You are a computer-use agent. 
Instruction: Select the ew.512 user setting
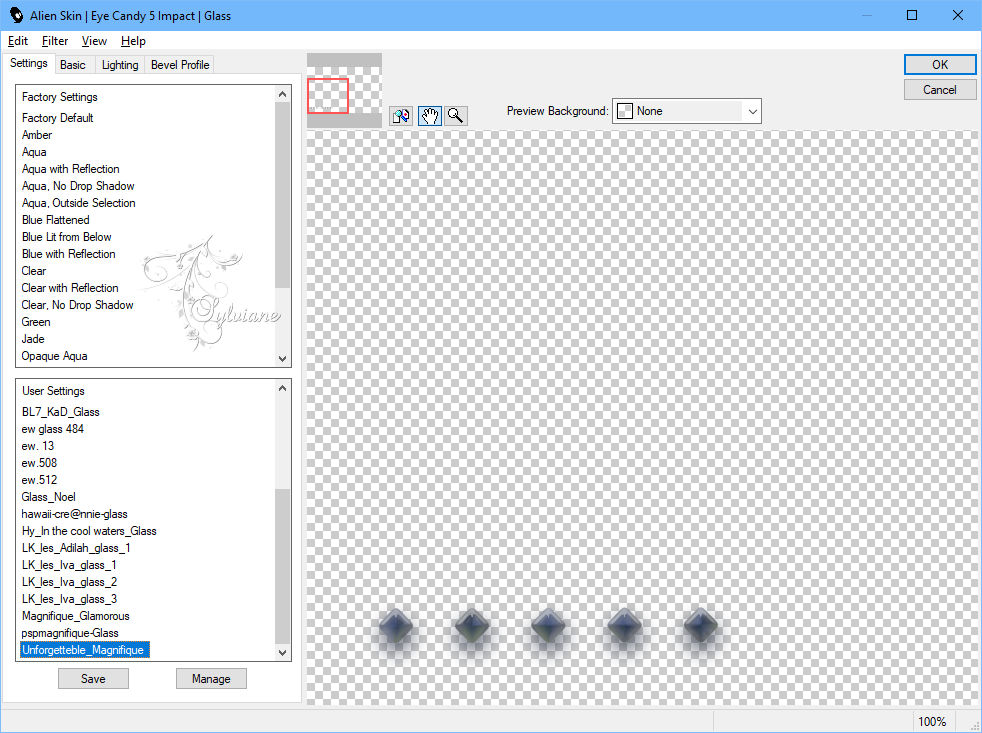[39, 479]
